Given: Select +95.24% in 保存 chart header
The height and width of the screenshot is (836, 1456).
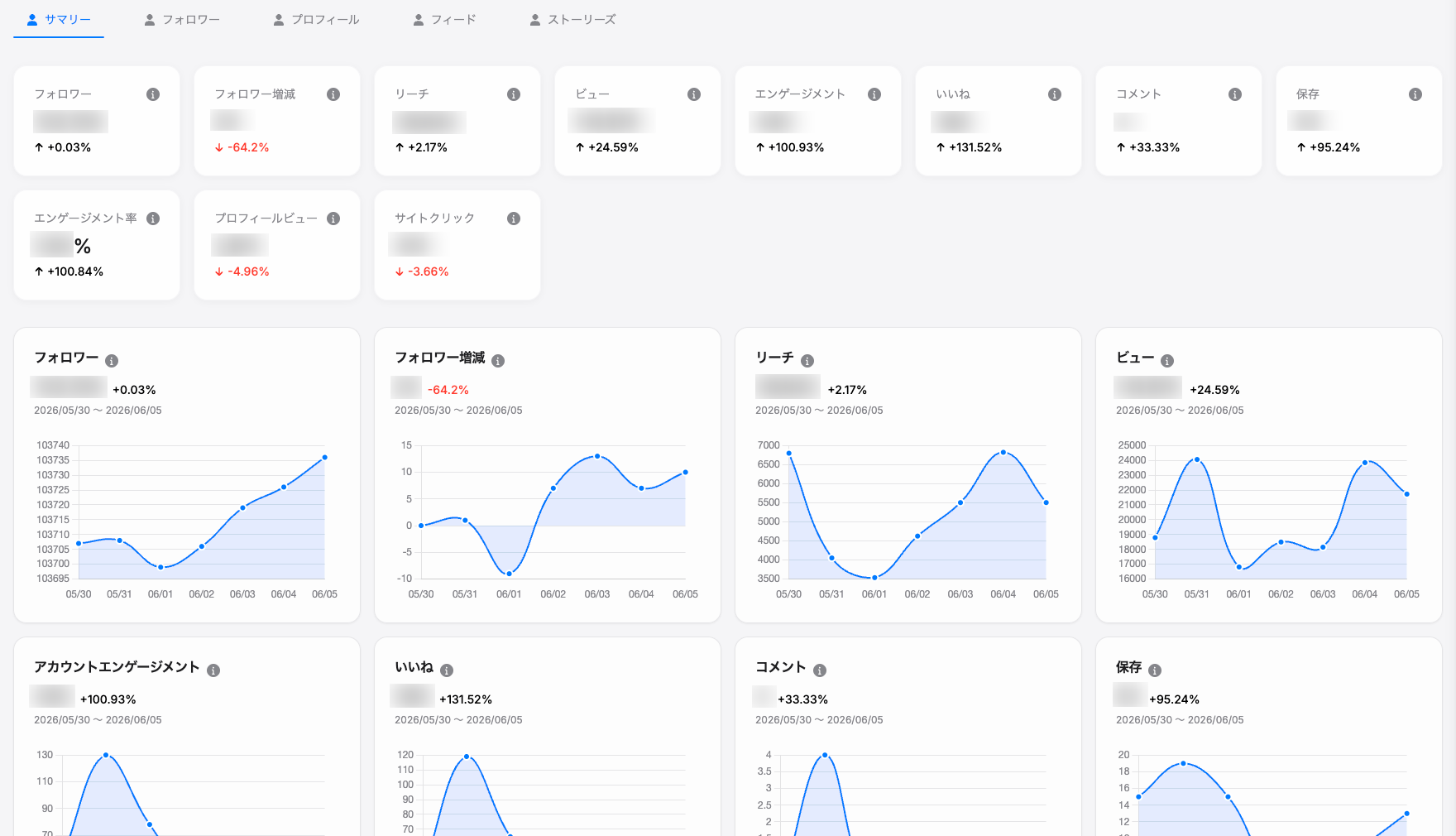Looking at the screenshot, I should [1174, 699].
